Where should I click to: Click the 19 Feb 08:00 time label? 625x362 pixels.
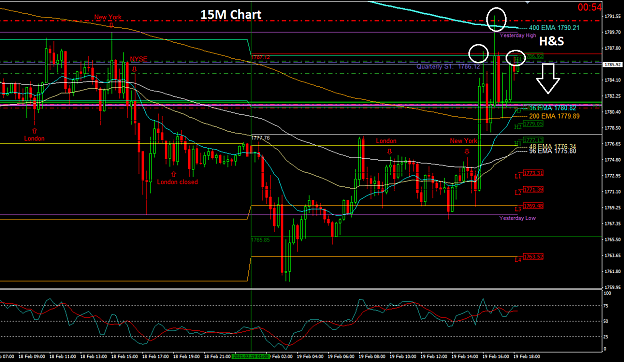pyautogui.click(x=371, y=356)
